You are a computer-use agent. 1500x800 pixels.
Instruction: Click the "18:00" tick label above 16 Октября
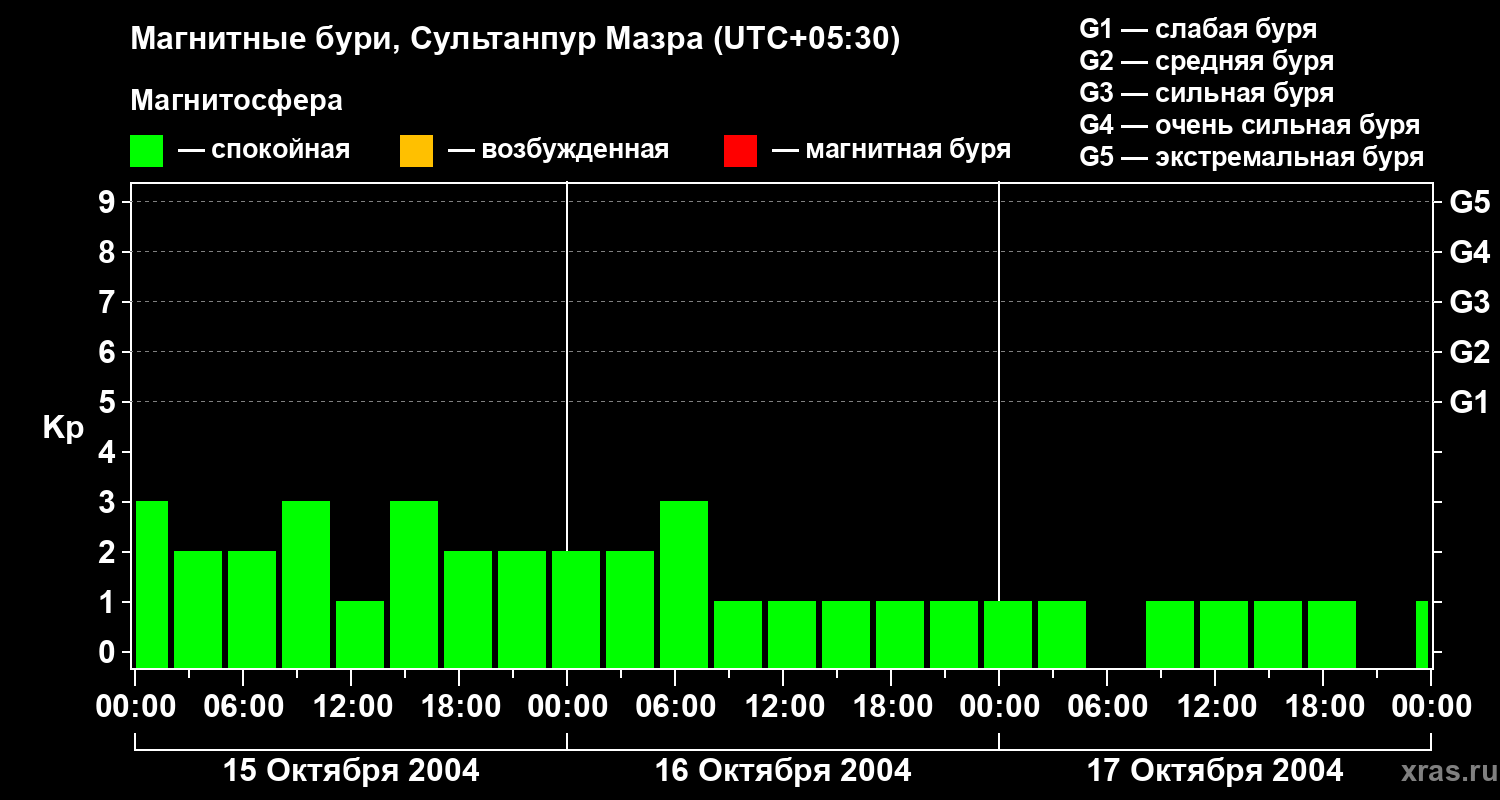tap(891, 706)
